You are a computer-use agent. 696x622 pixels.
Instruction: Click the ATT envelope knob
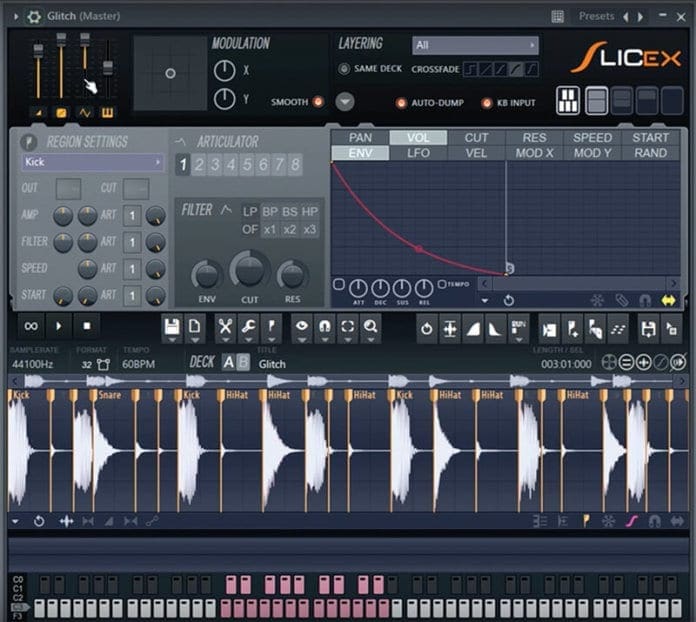(358, 289)
